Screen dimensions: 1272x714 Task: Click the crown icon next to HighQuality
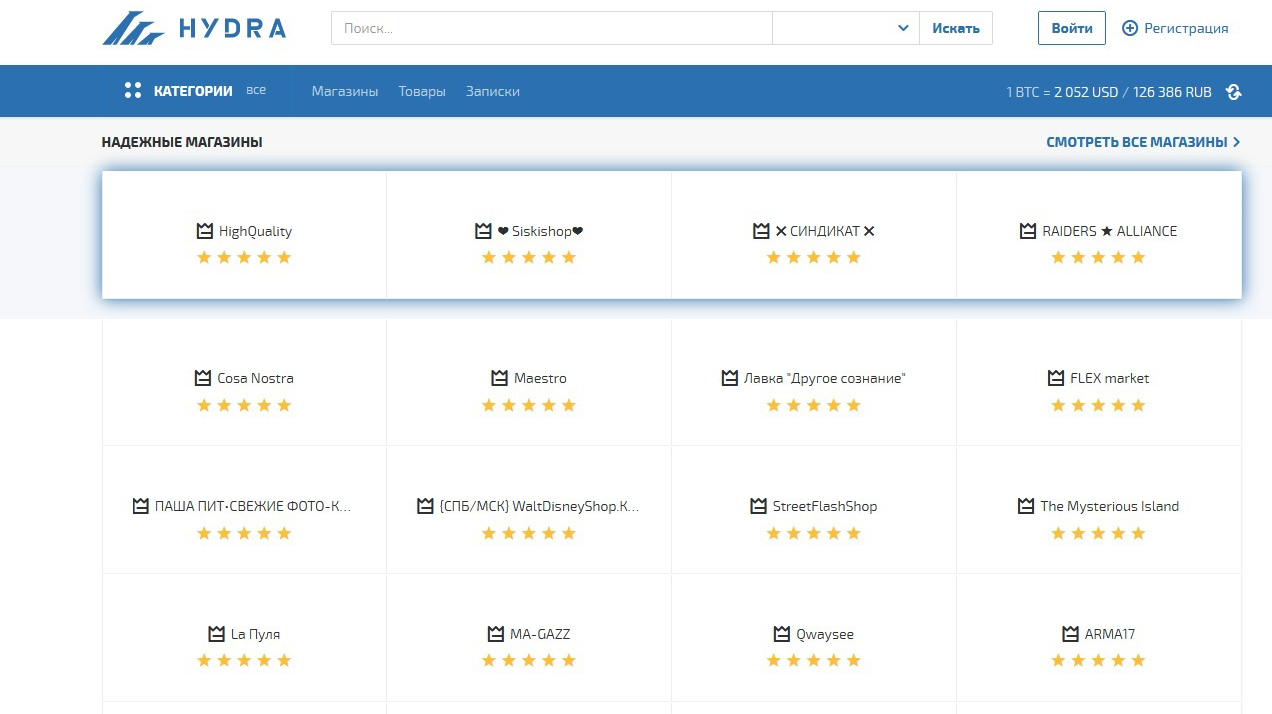[205, 231]
